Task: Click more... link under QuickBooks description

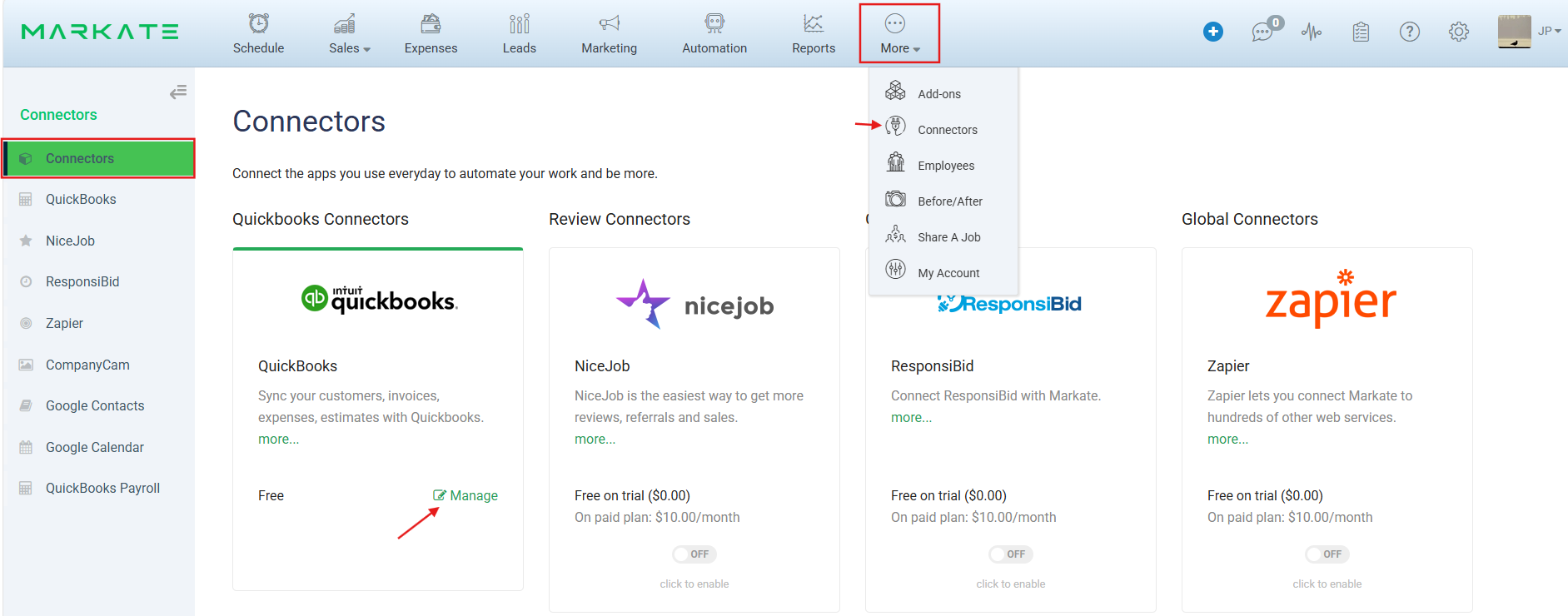Action: point(278,439)
